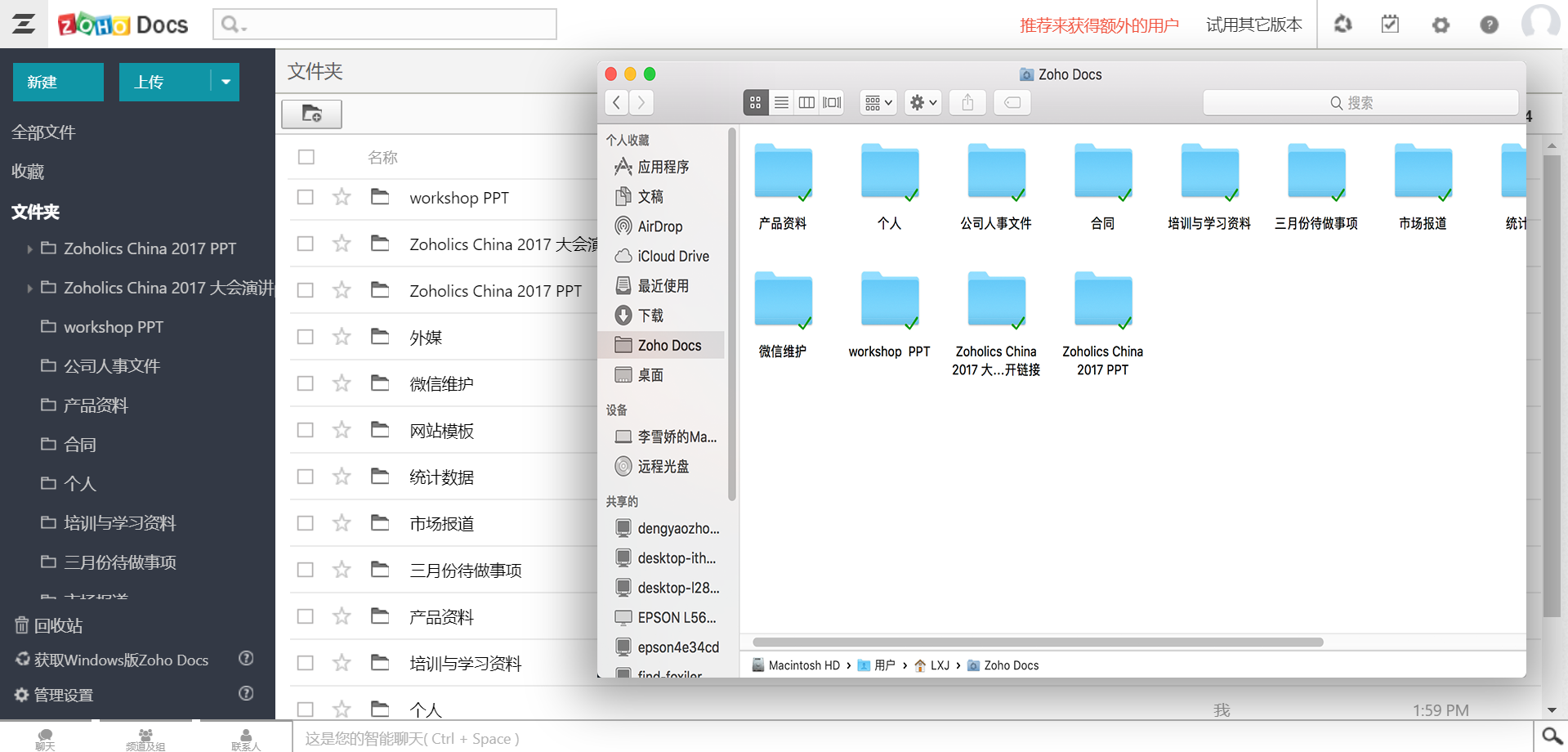Image resolution: width=1568 pixels, height=752 pixels.
Task: Star the 外媒 folder row
Action: [x=342, y=337]
